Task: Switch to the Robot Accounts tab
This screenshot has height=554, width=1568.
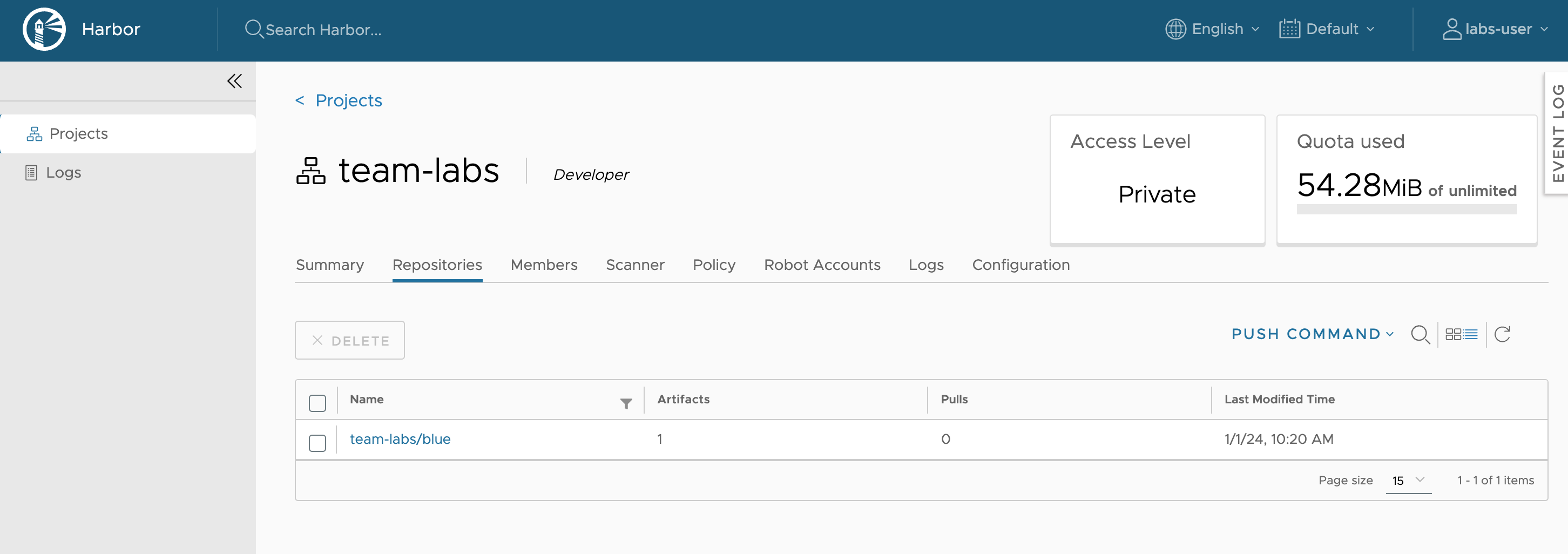Action: point(822,265)
